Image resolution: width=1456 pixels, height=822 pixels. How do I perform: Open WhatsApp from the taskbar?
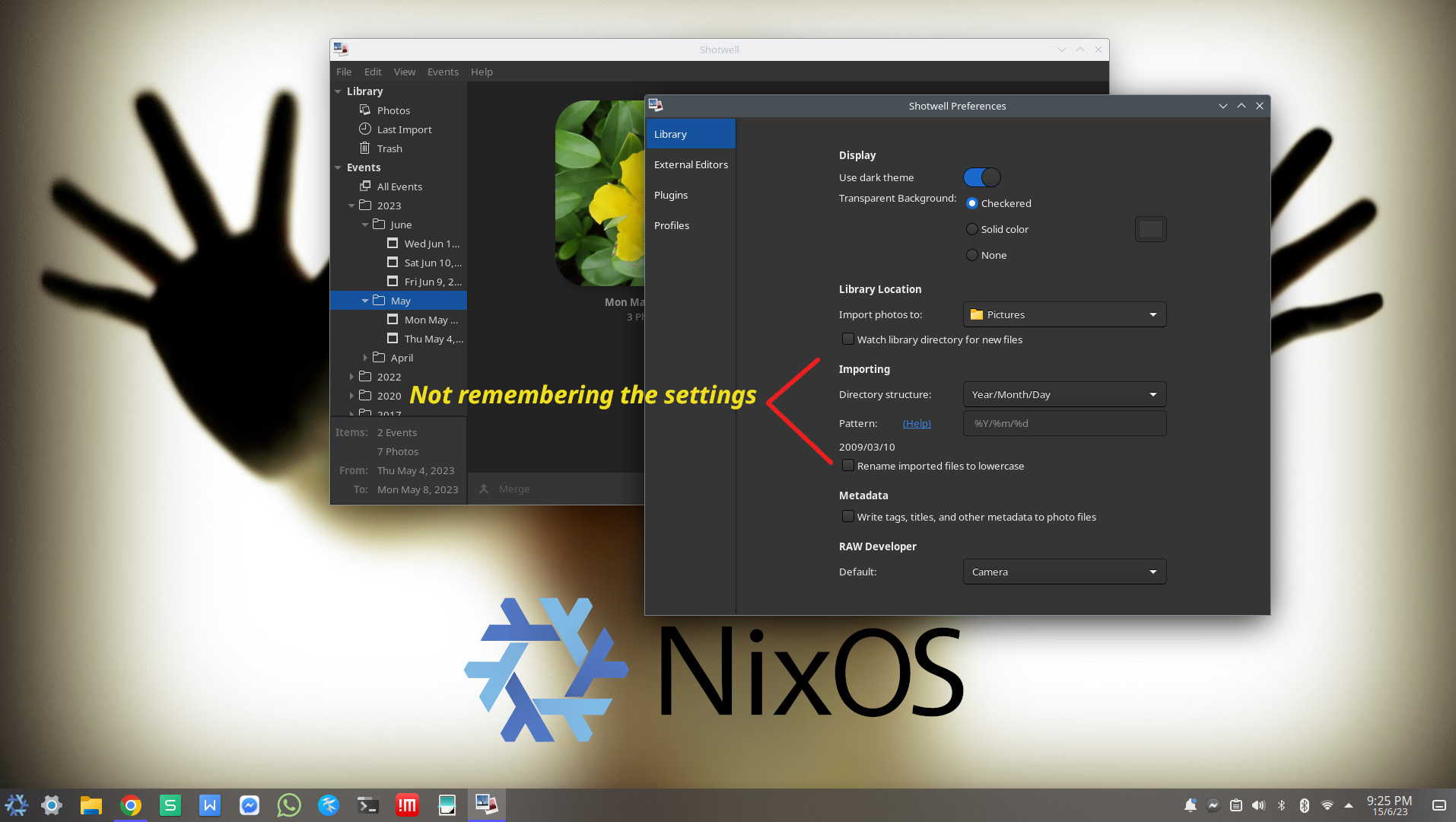coord(289,805)
